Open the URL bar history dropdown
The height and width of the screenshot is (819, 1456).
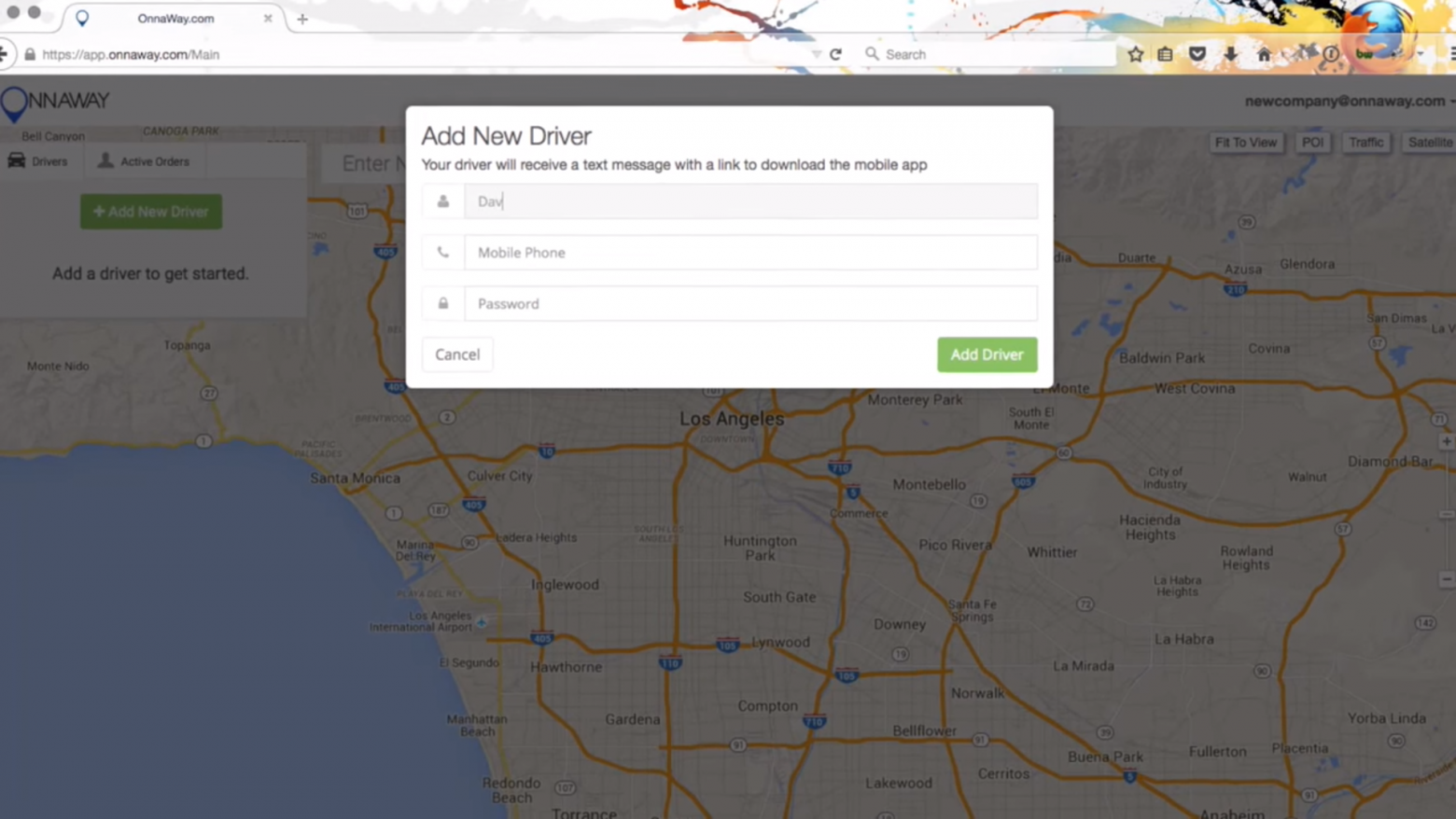[816, 54]
